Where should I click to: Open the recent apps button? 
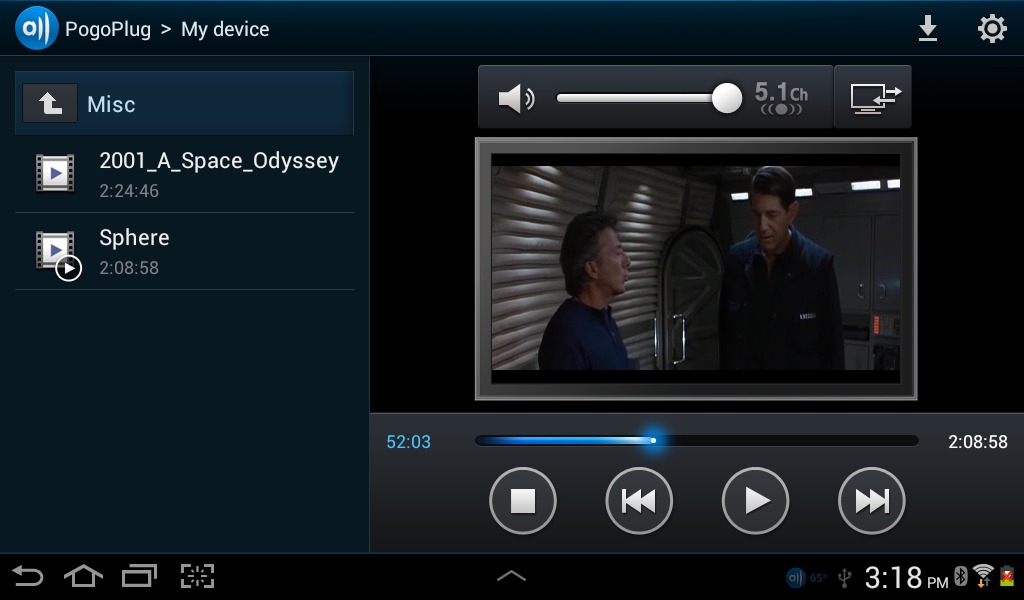tap(140, 576)
